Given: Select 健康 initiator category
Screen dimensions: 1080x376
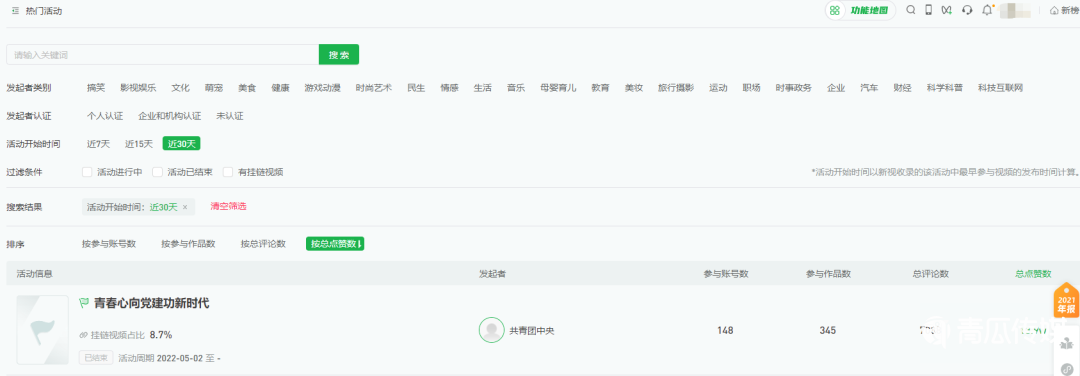Looking at the screenshot, I should 280,88.
